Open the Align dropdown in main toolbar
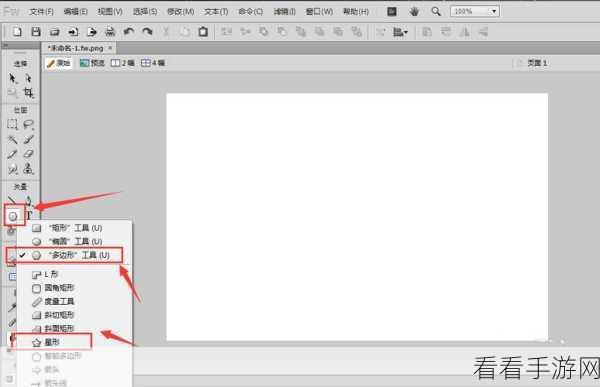This screenshot has height=387, width=600. [x=400, y=32]
